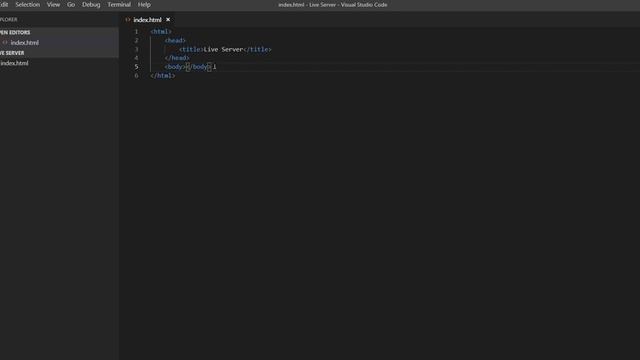The width and height of the screenshot is (640, 360).
Task: Click the closing html tag on line 6
Action: click(162, 76)
